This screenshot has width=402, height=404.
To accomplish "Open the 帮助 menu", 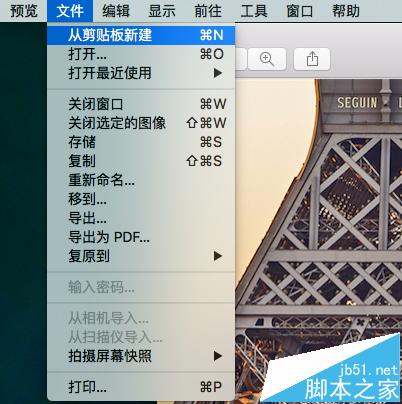I will tap(346, 11).
